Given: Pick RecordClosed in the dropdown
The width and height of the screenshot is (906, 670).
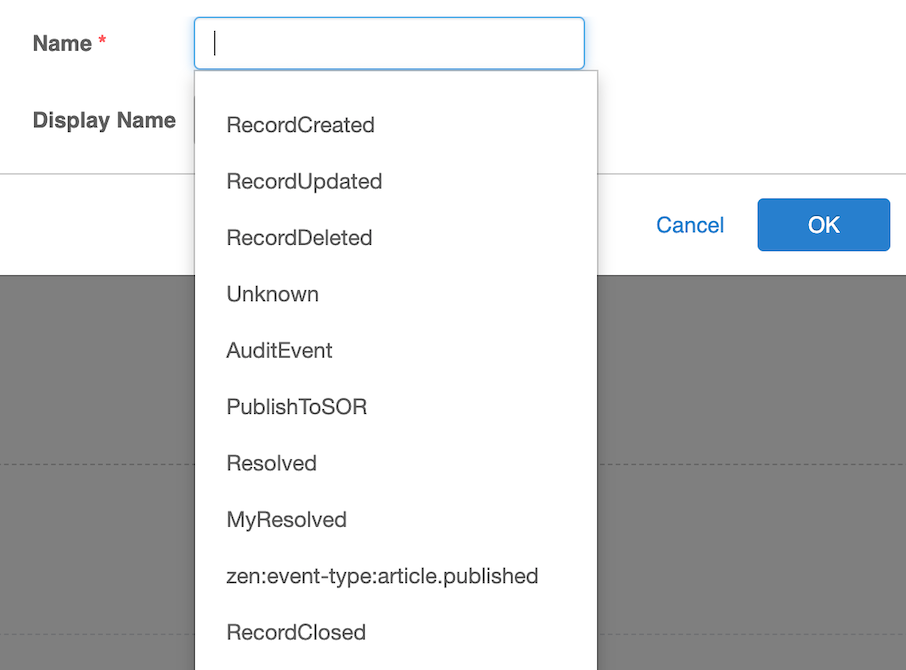Looking at the screenshot, I should point(396,632).
